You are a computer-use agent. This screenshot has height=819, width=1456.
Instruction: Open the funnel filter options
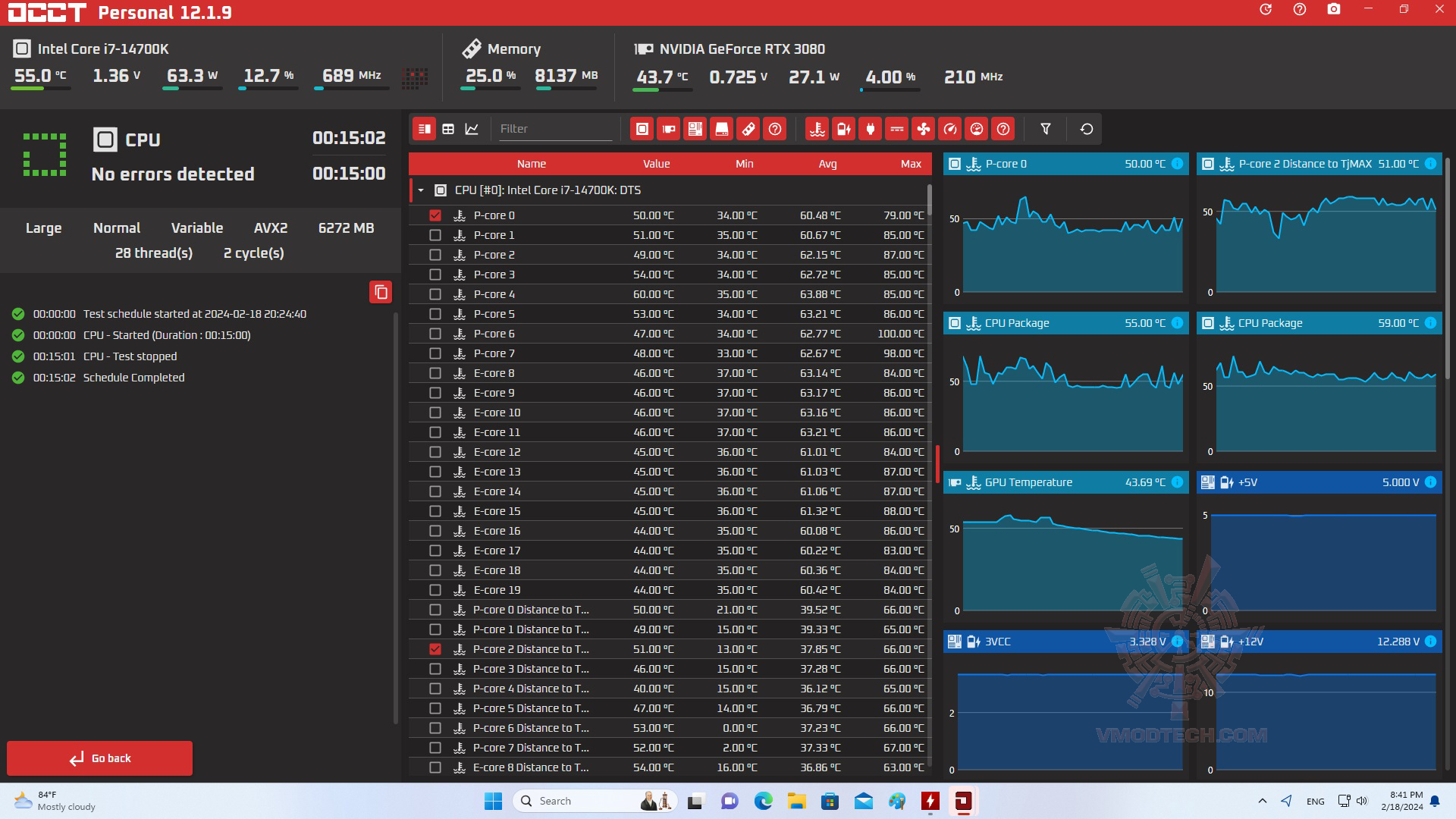(1045, 129)
